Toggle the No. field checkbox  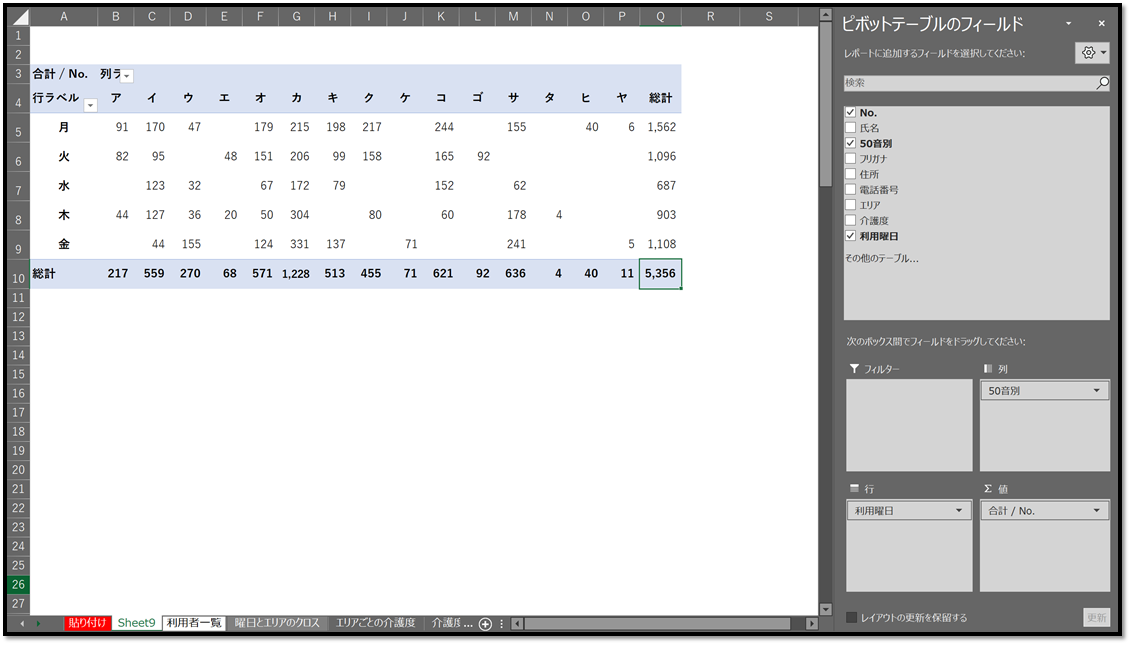coord(850,113)
